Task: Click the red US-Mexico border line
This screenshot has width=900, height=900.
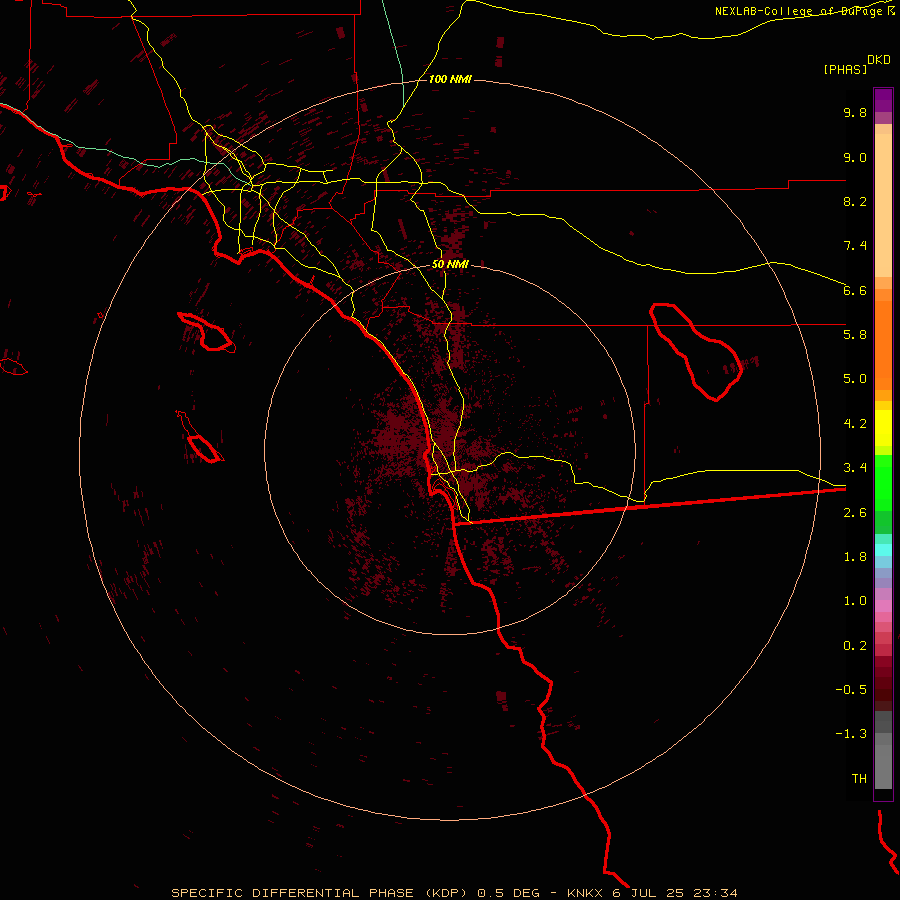Action: (649, 506)
